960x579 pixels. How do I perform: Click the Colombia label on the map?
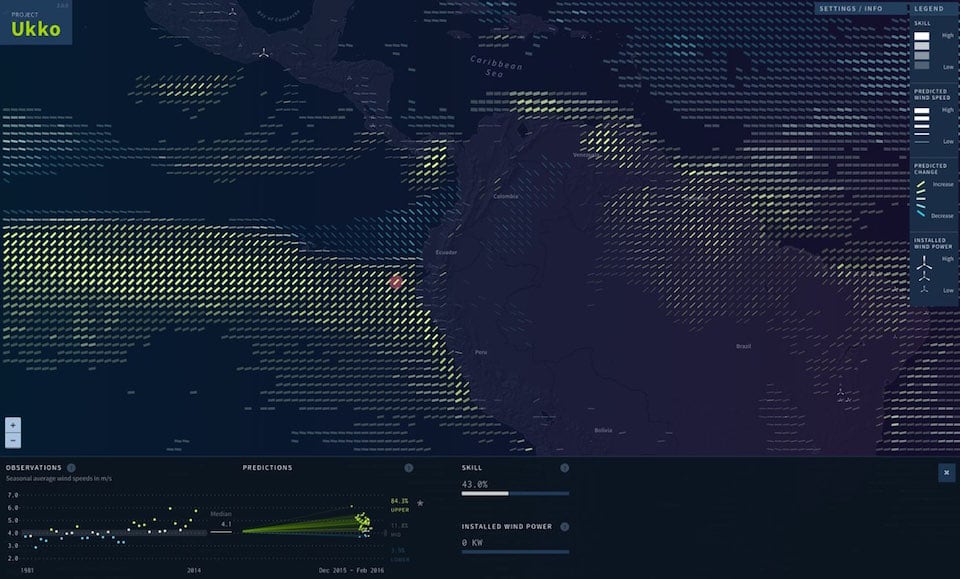(x=506, y=196)
